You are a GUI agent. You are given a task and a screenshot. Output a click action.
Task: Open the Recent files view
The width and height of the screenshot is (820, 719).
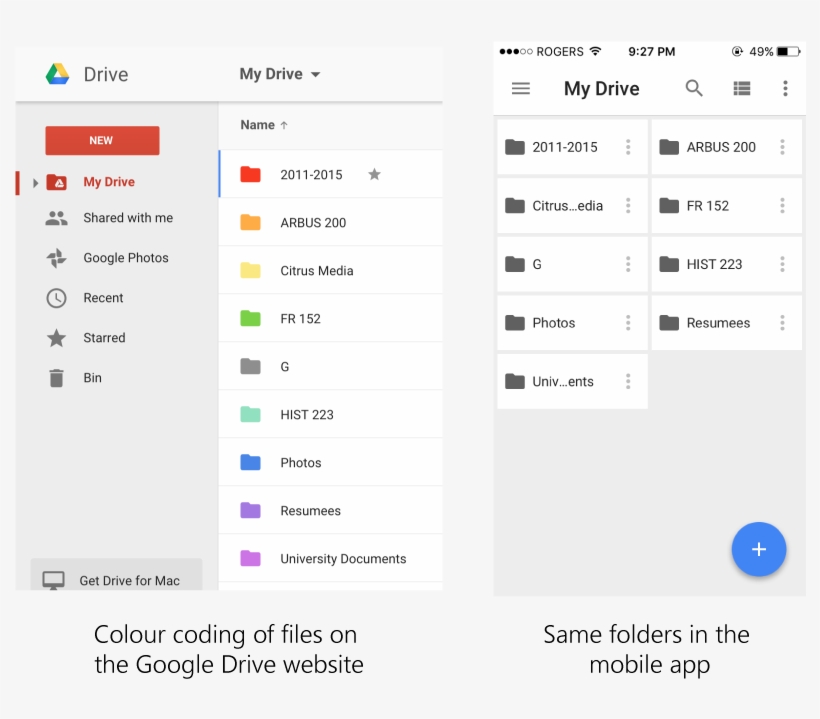103,298
